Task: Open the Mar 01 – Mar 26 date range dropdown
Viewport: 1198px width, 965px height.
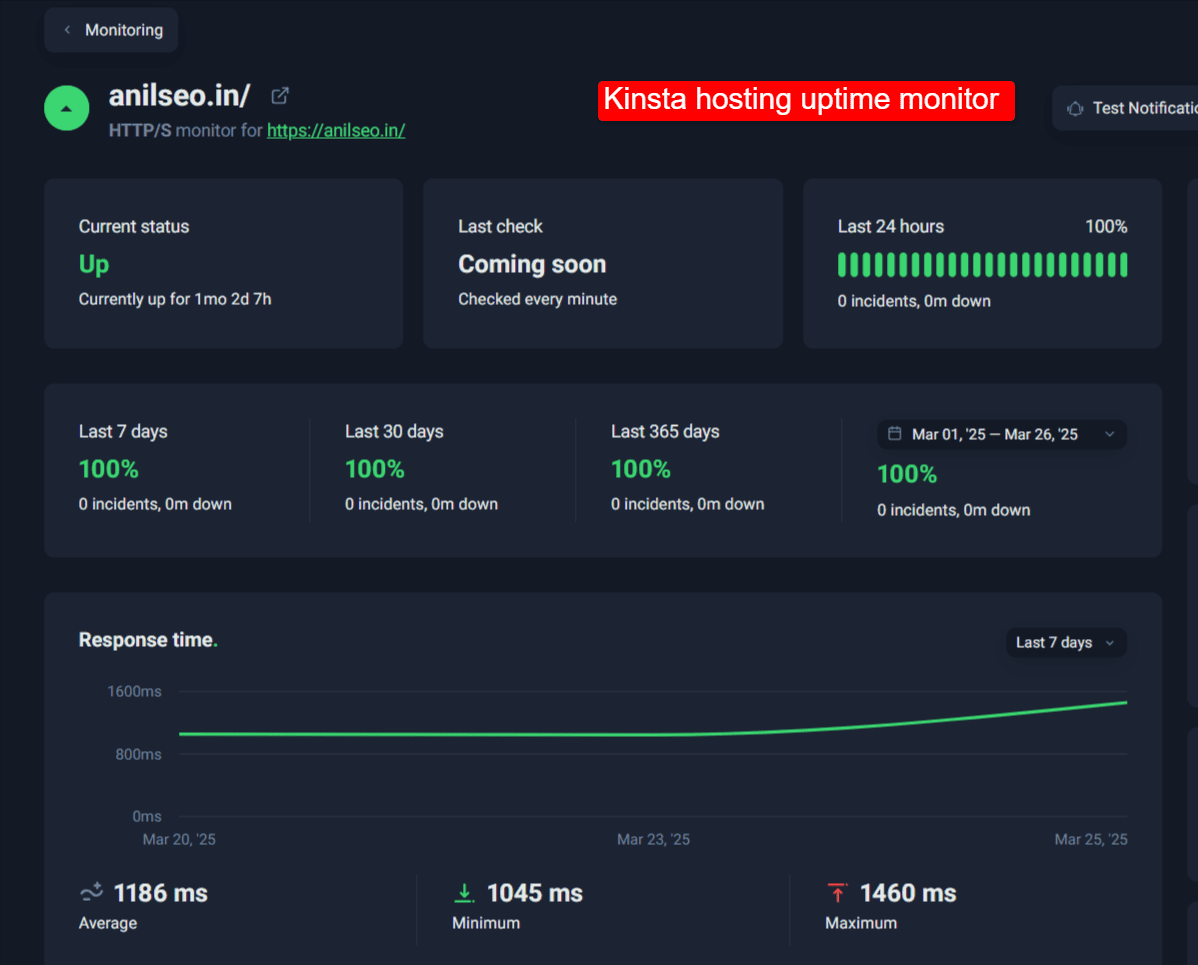Action: (1002, 435)
